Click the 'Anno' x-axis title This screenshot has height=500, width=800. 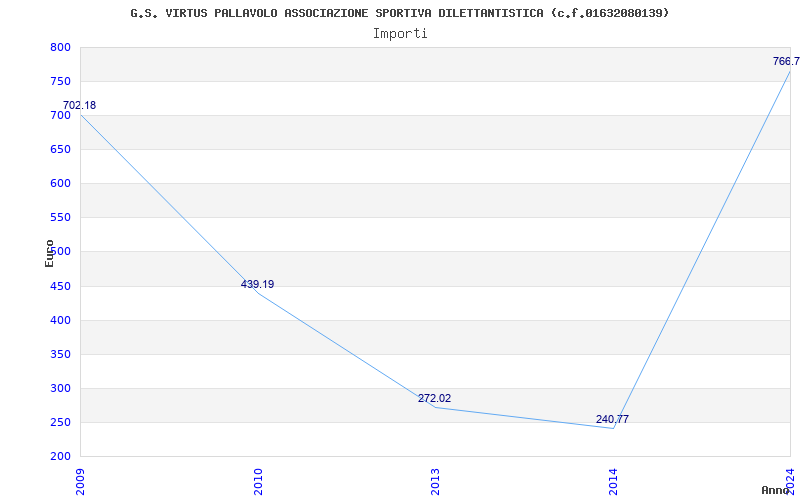[776, 490]
